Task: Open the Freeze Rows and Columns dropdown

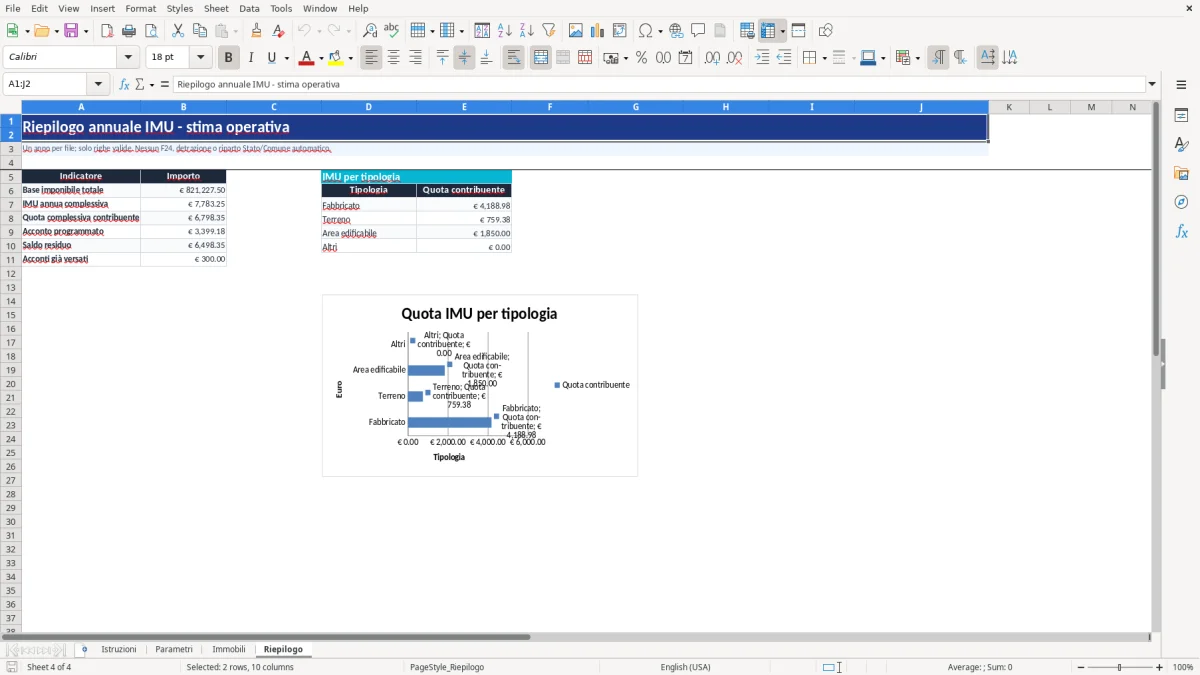Action: 782,31
